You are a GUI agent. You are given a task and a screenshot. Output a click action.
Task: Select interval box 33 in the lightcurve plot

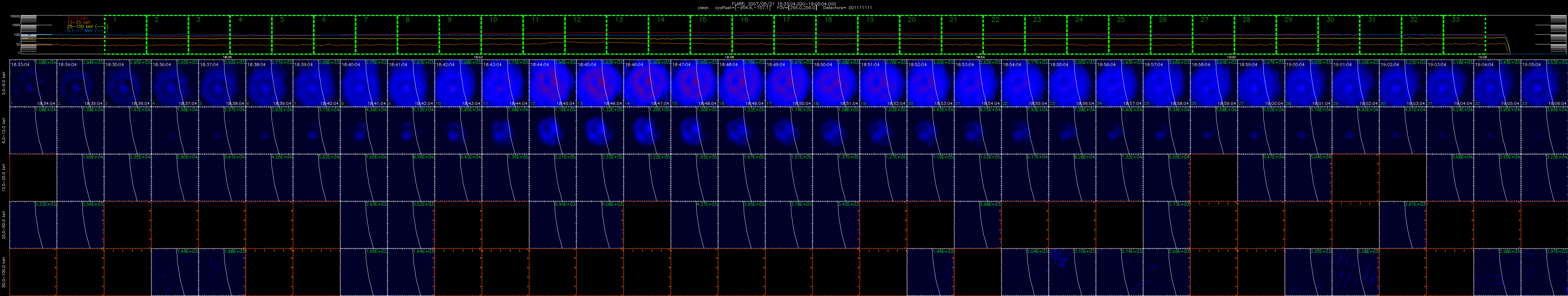(x=1464, y=35)
